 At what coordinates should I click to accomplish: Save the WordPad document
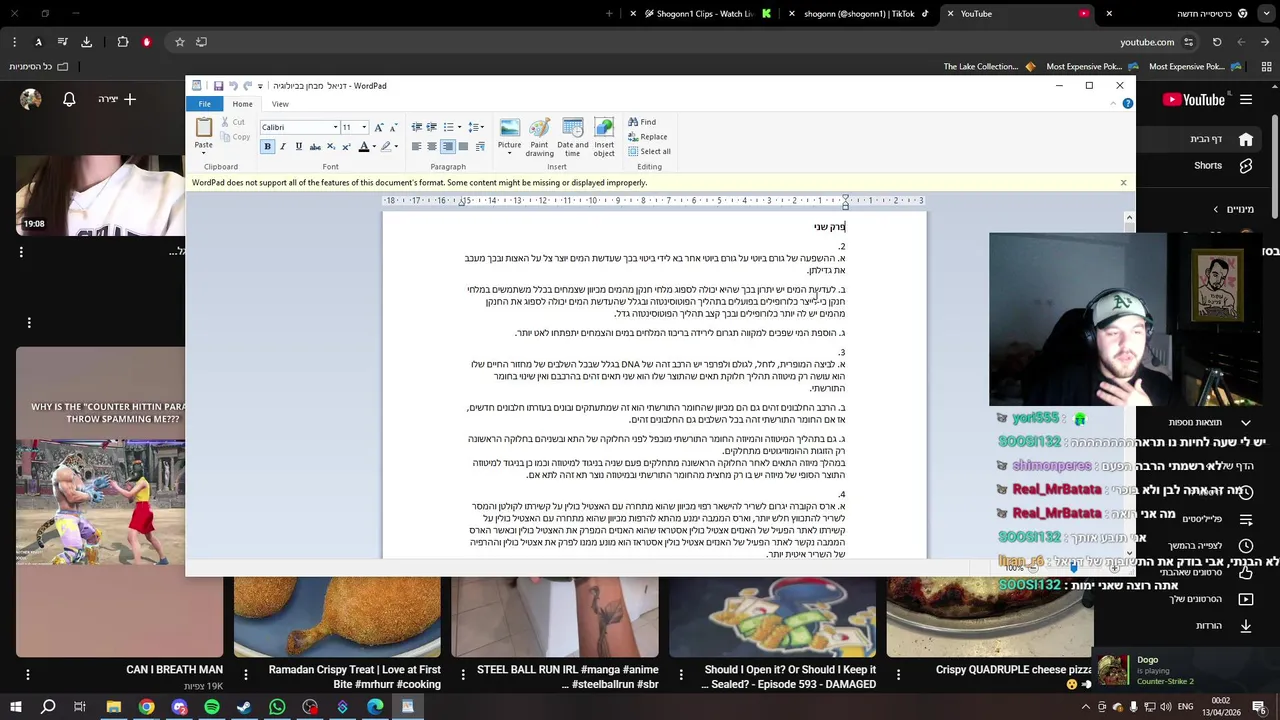coord(218,86)
